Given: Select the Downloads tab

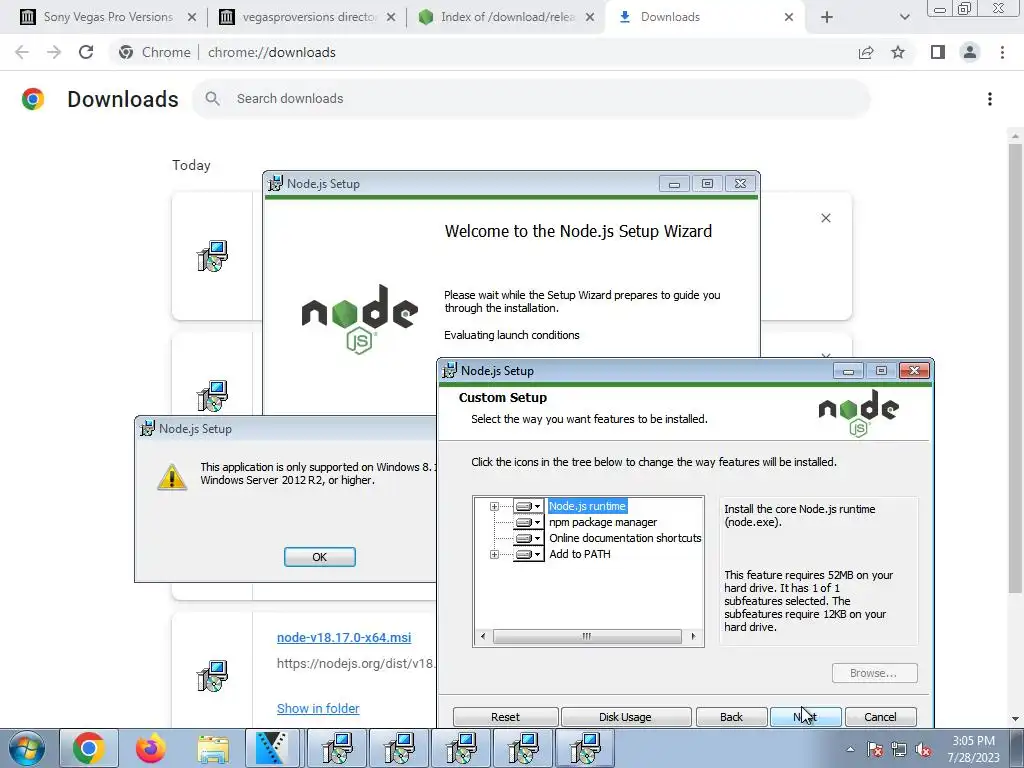Looking at the screenshot, I should [704, 17].
